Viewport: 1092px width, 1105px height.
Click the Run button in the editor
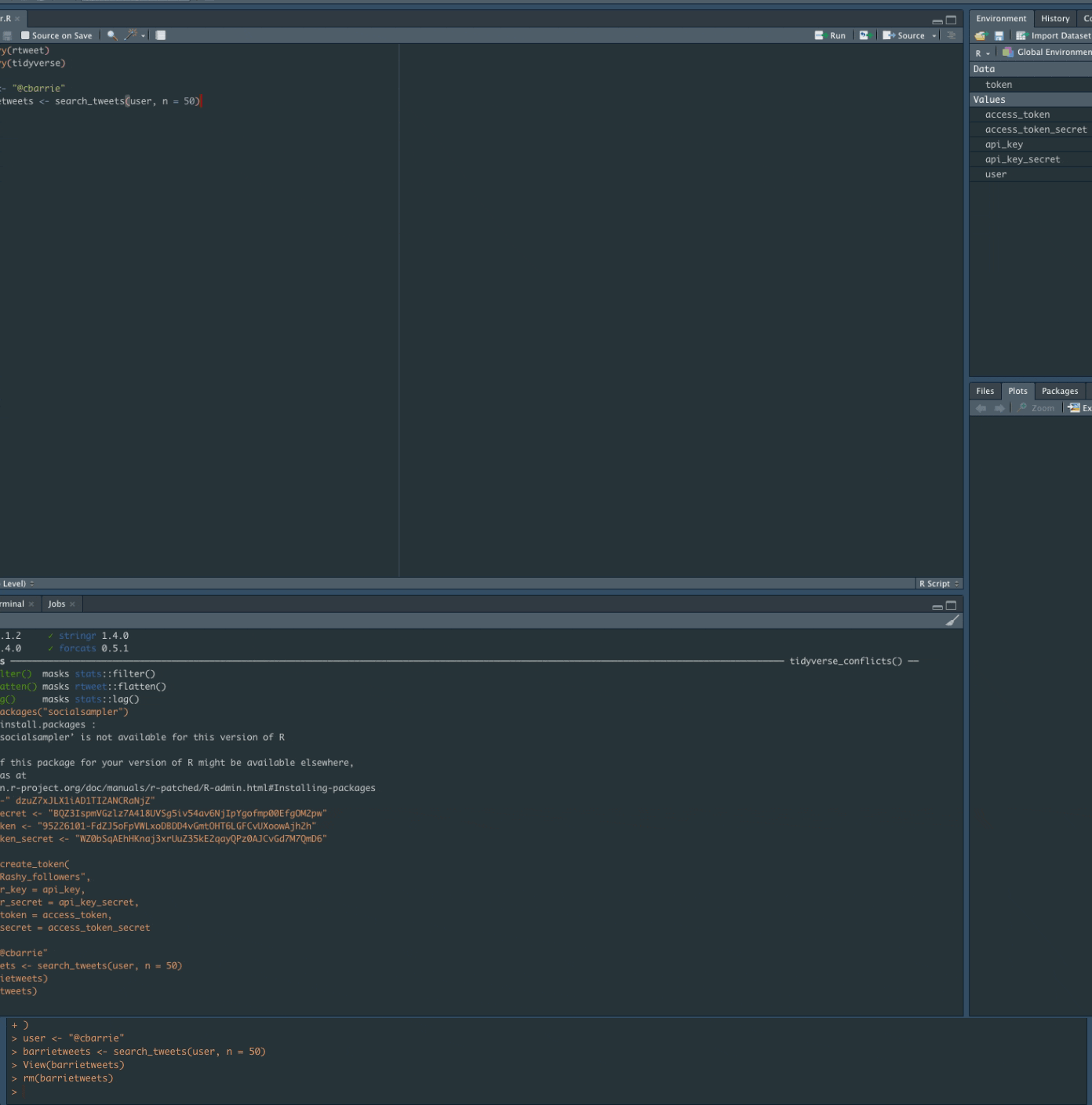(831, 35)
